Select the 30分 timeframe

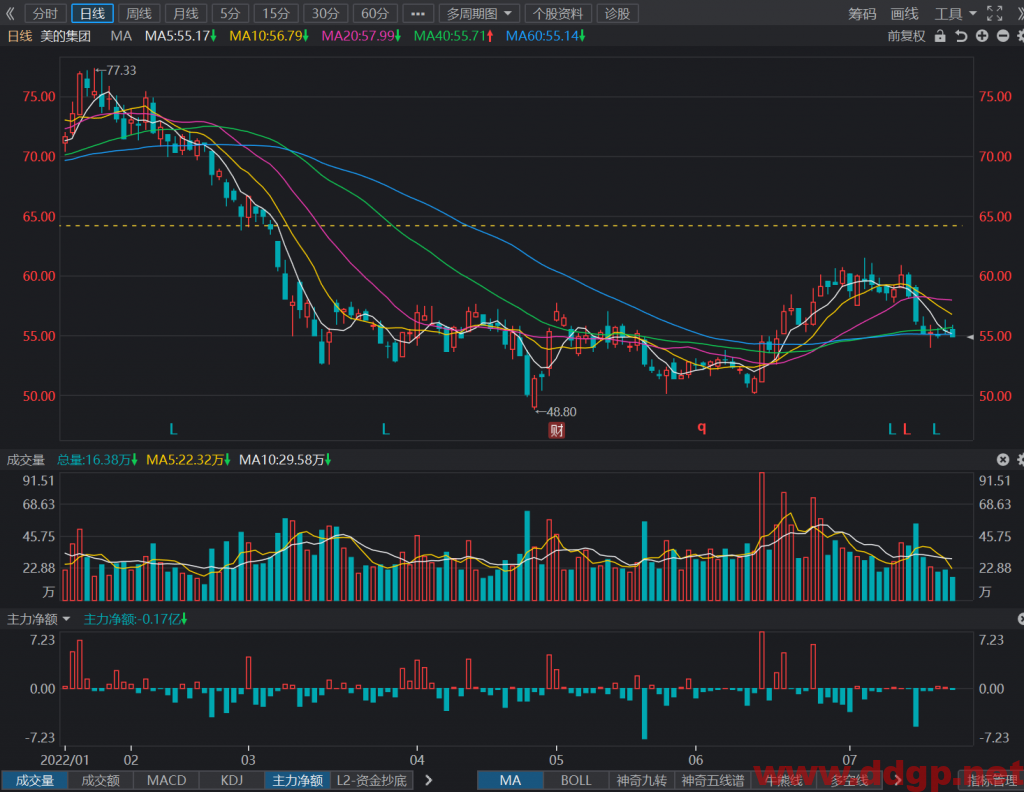(x=325, y=14)
